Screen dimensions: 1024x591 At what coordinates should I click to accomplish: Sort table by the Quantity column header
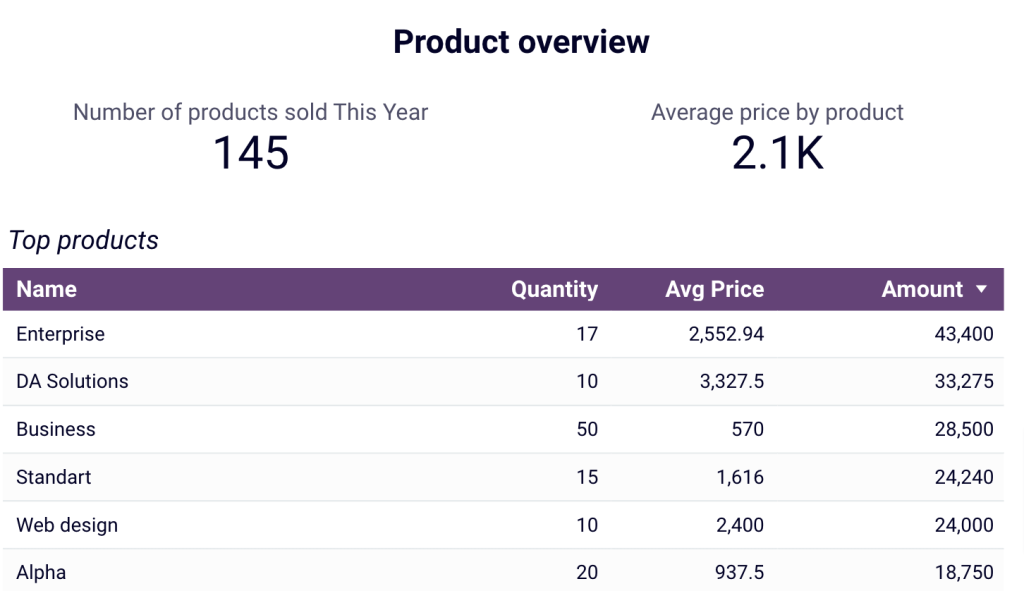point(554,290)
